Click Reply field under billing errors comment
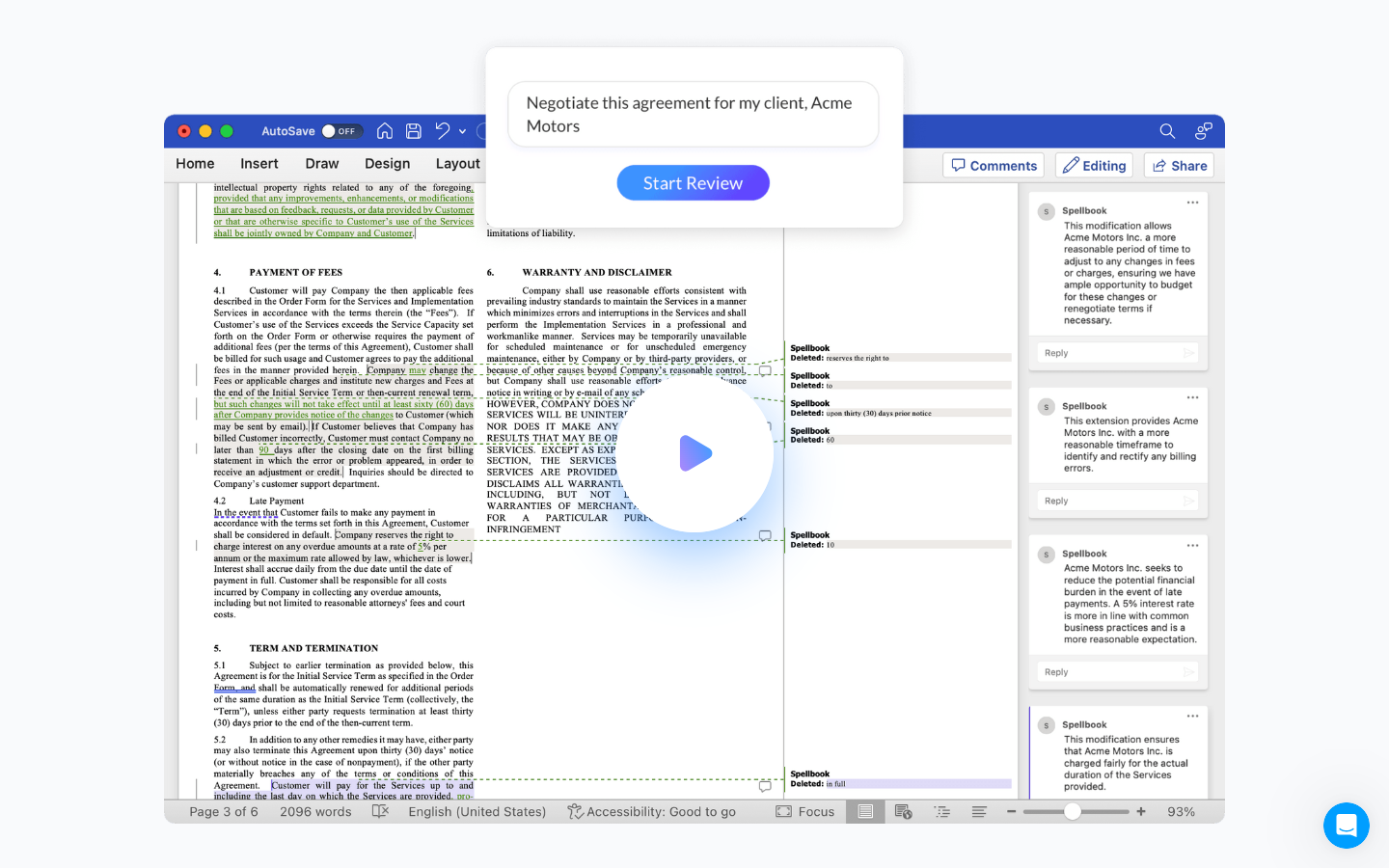This screenshot has height=868, width=1389. [1118, 501]
